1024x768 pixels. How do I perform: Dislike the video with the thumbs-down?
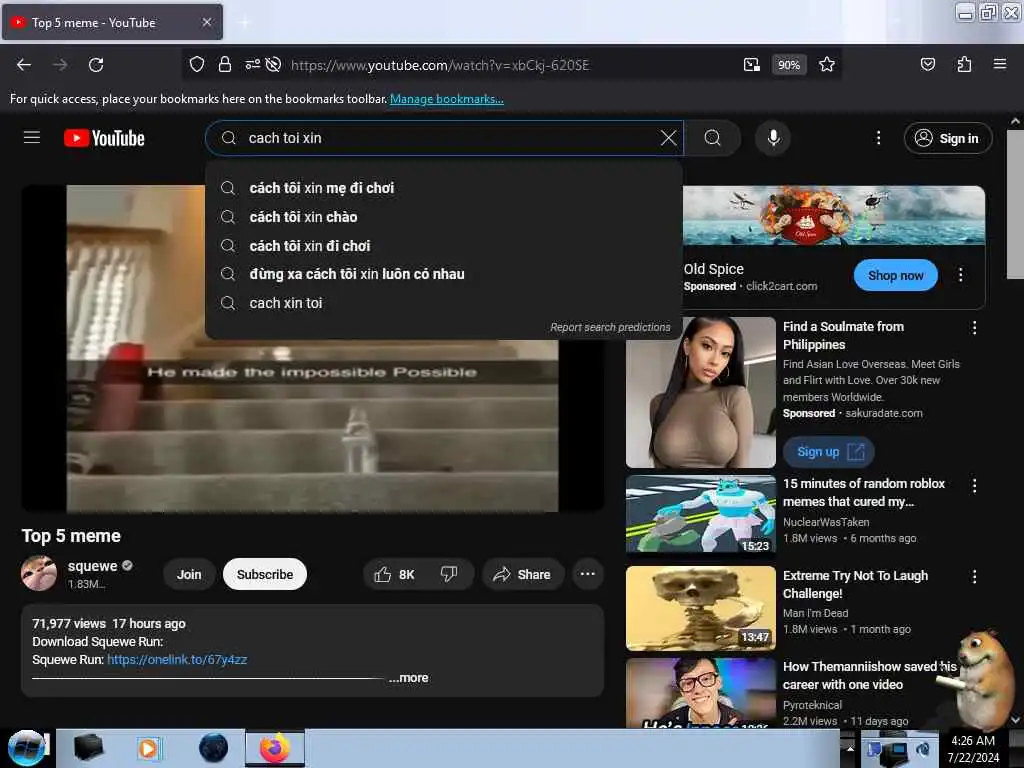(x=449, y=574)
